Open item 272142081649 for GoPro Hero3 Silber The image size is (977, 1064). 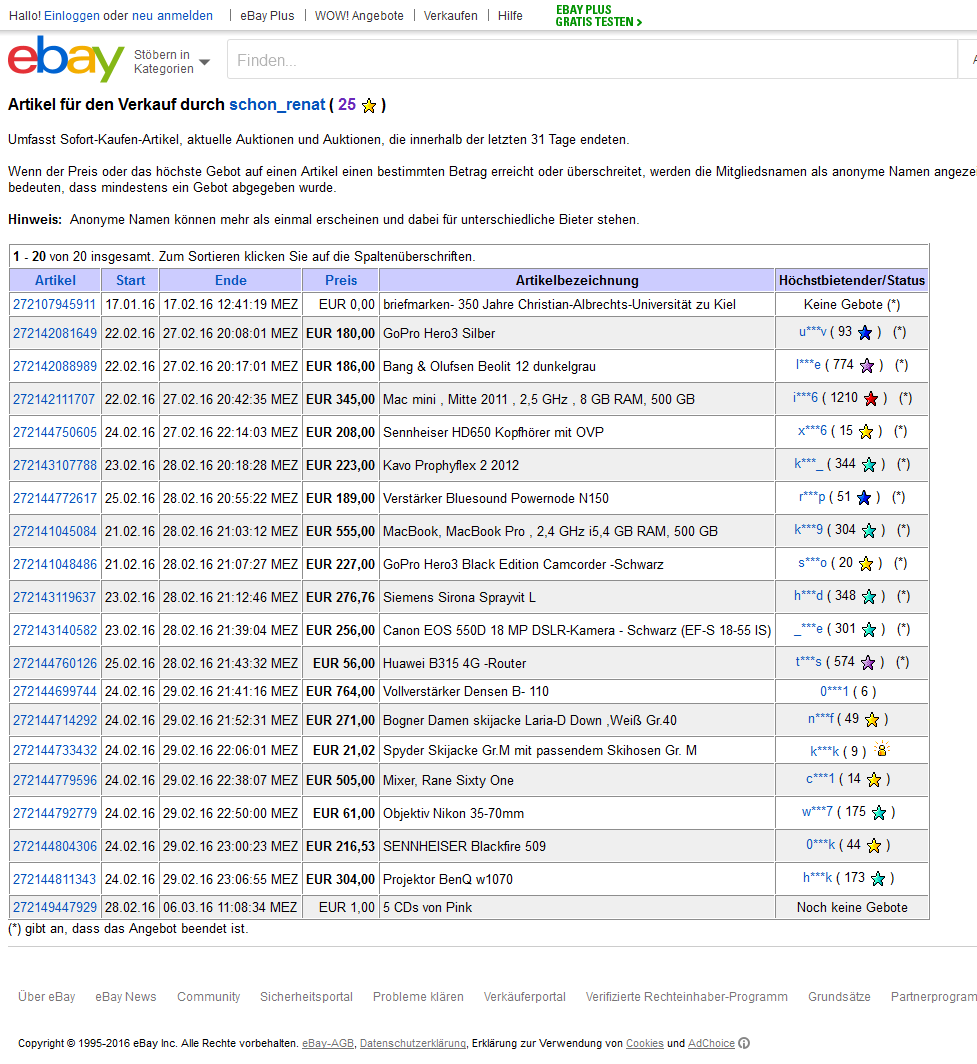click(x=54, y=333)
